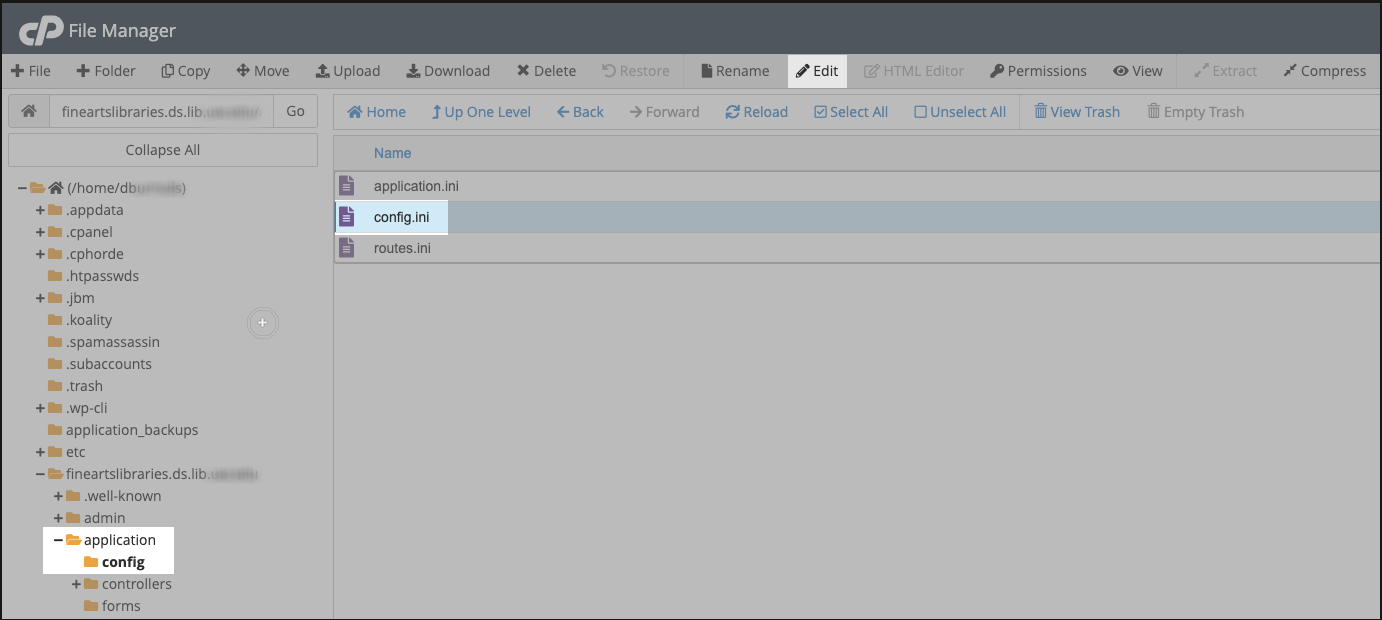
Task: Select the application.ini file
Action: pos(858,186)
